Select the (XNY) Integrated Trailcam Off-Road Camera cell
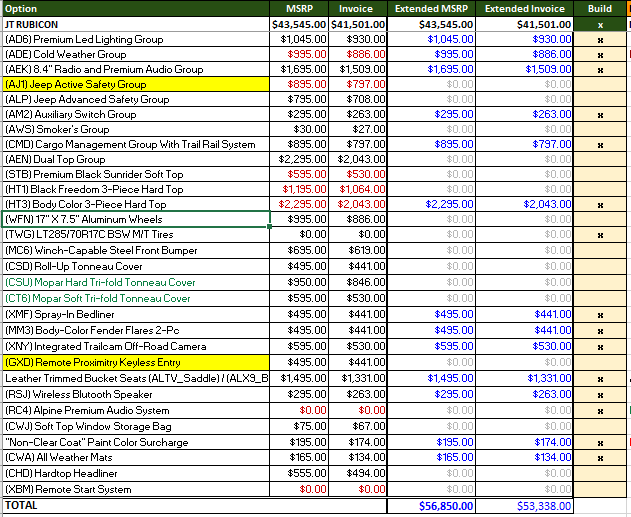 [x=136, y=346]
